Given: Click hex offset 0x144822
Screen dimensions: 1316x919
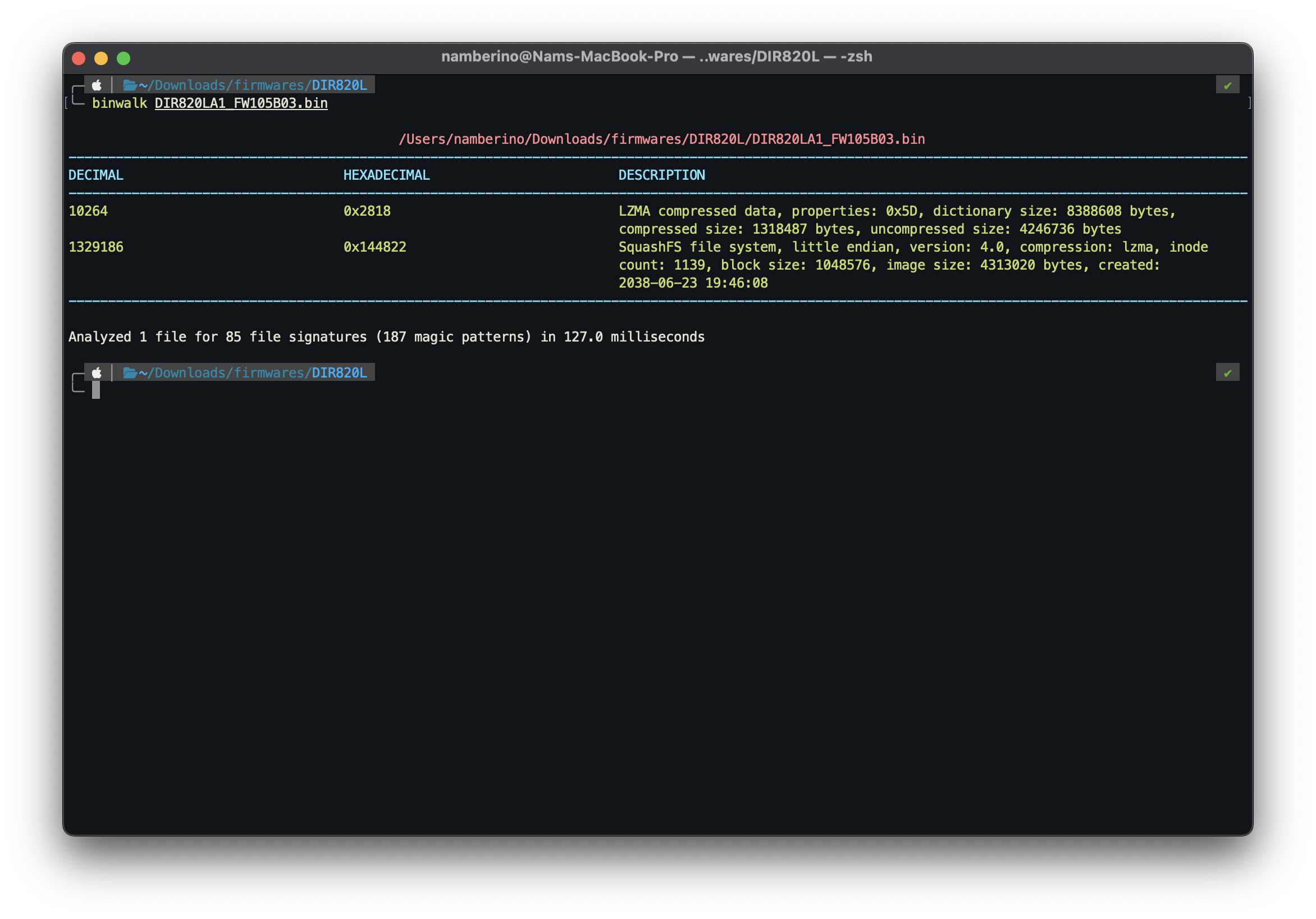Looking at the screenshot, I should pyautogui.click(x=375, y=247).
